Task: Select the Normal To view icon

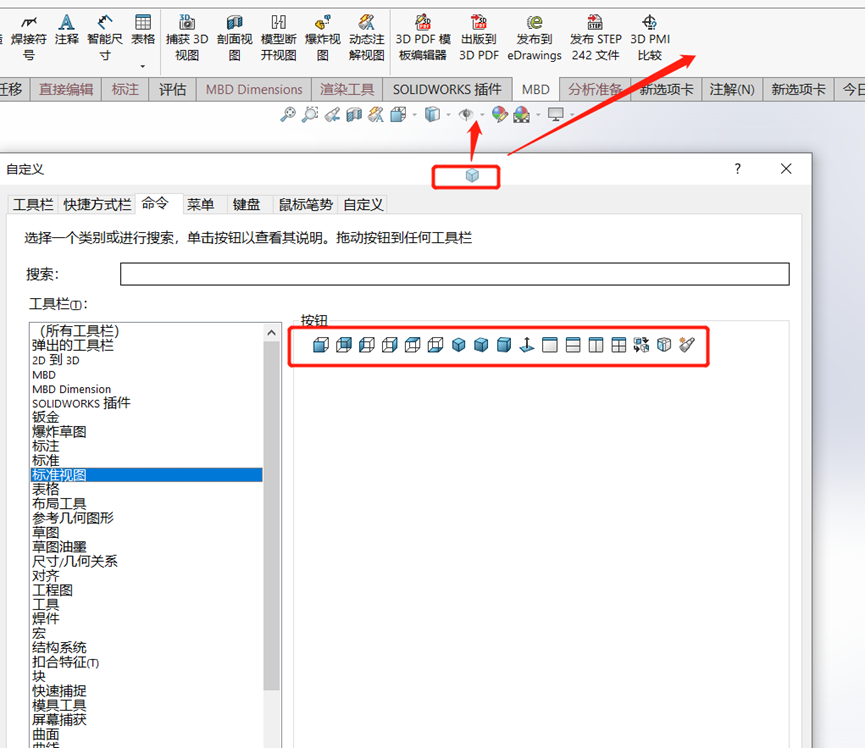Action: pos(527,344)
